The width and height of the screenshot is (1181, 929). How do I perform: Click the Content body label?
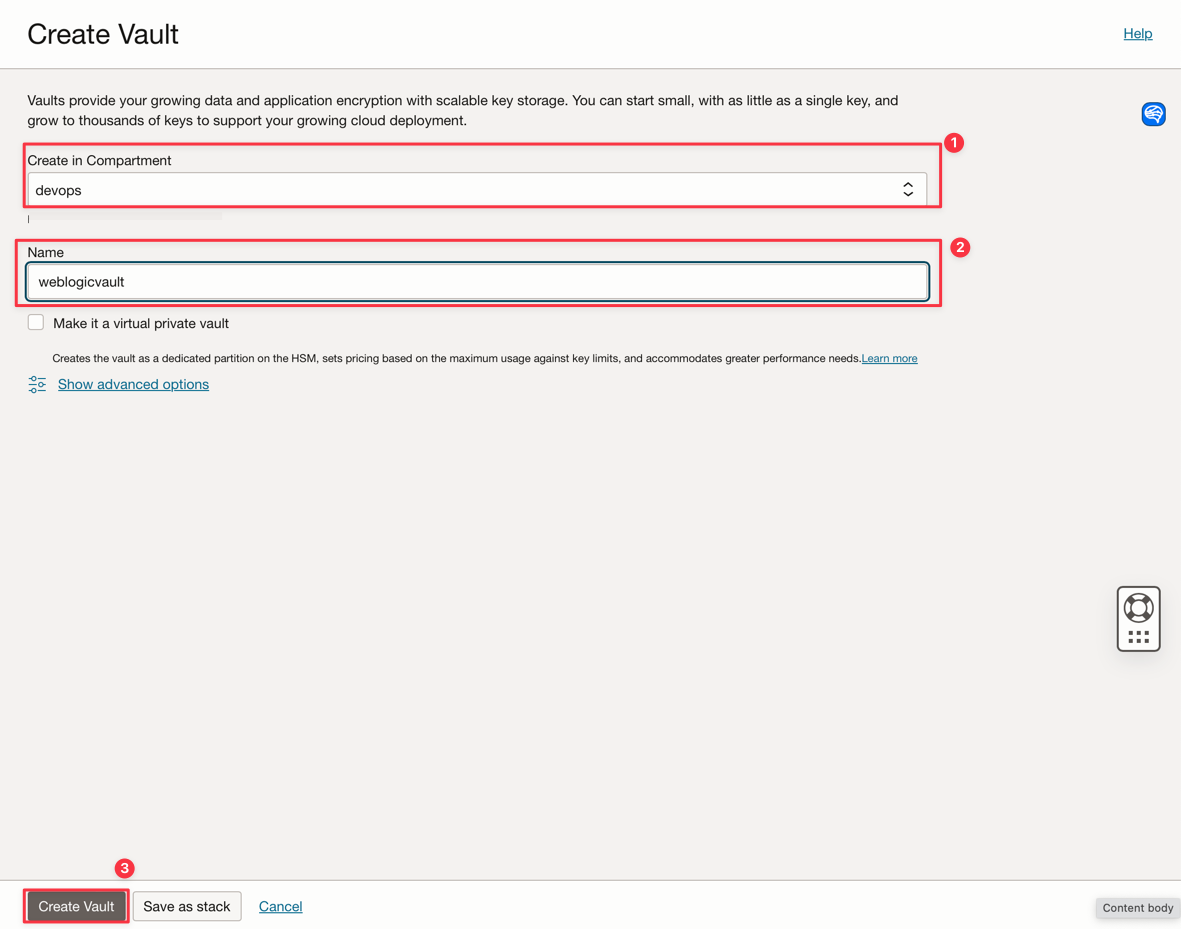(x=1137, y=908)
